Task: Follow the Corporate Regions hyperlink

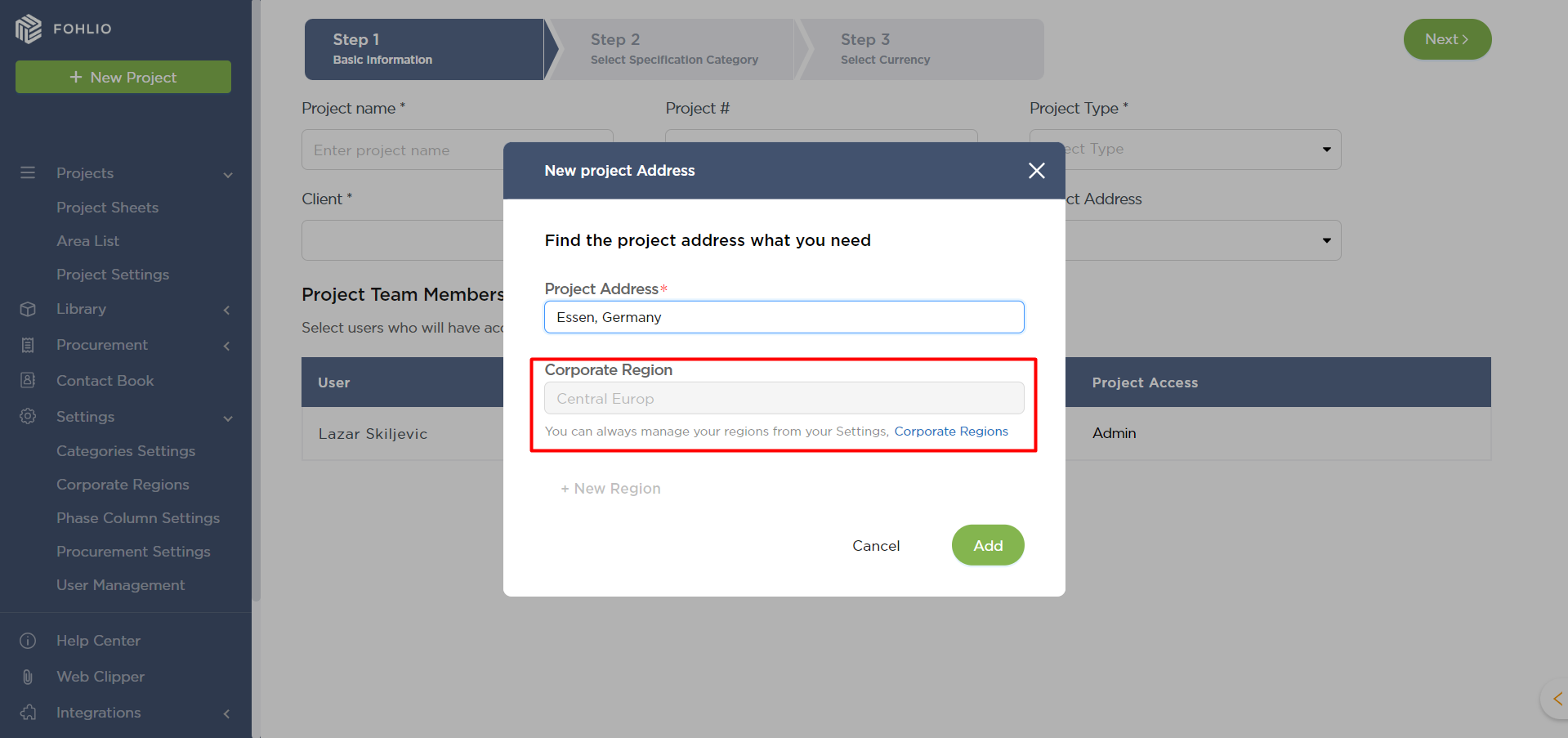Action: tap(950, 432)
